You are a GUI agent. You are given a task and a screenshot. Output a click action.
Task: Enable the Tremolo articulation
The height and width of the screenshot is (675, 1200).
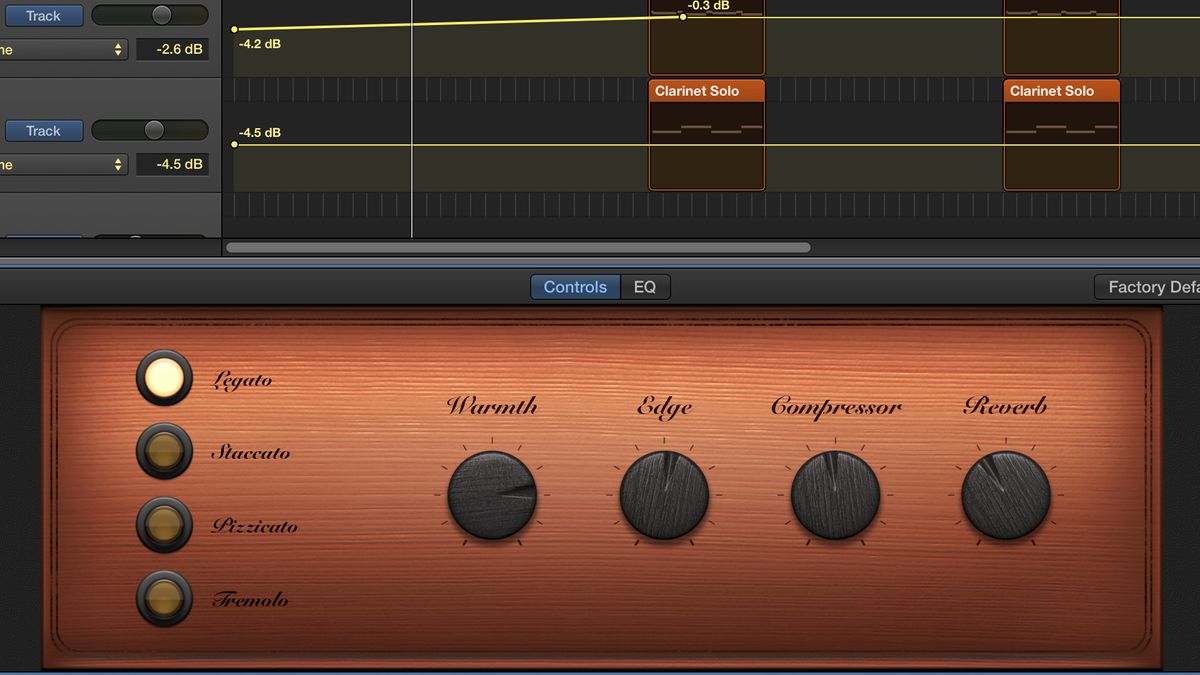(x=163, y=600)
